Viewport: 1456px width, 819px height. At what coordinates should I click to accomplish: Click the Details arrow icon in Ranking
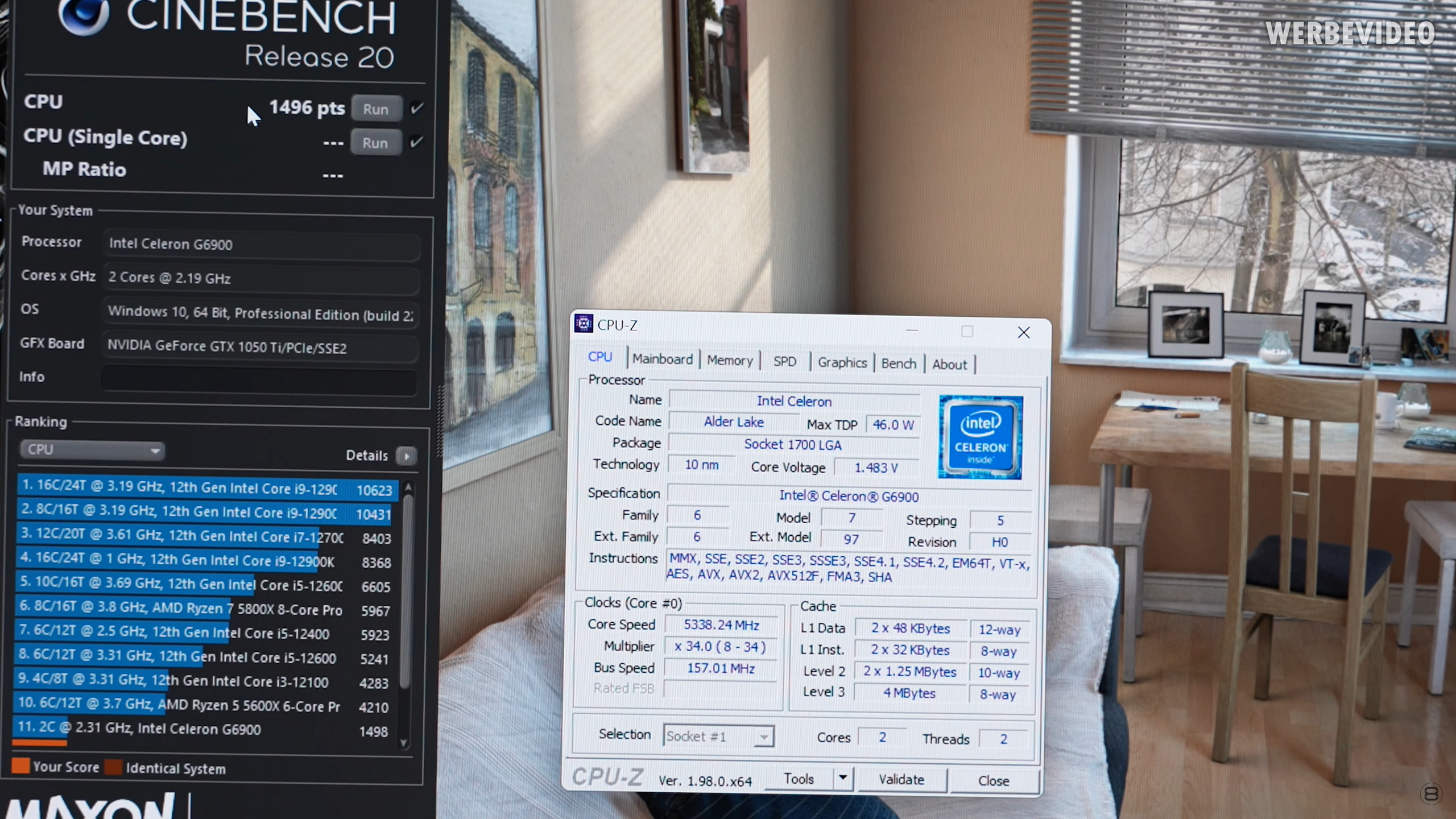[x=406, y=456]
